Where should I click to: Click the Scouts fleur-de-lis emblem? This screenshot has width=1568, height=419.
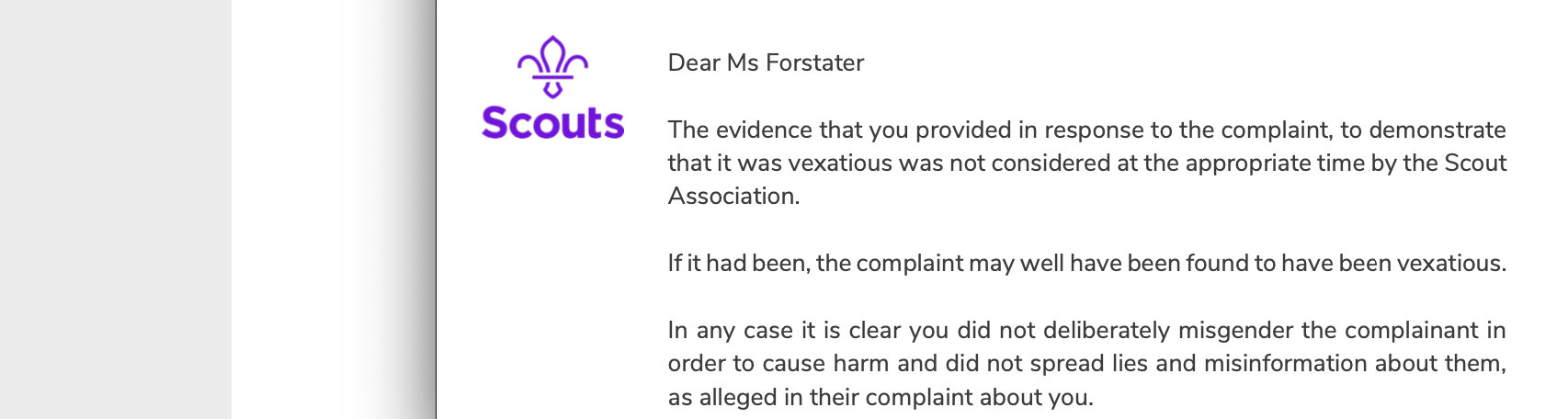[x=552, y=66]
